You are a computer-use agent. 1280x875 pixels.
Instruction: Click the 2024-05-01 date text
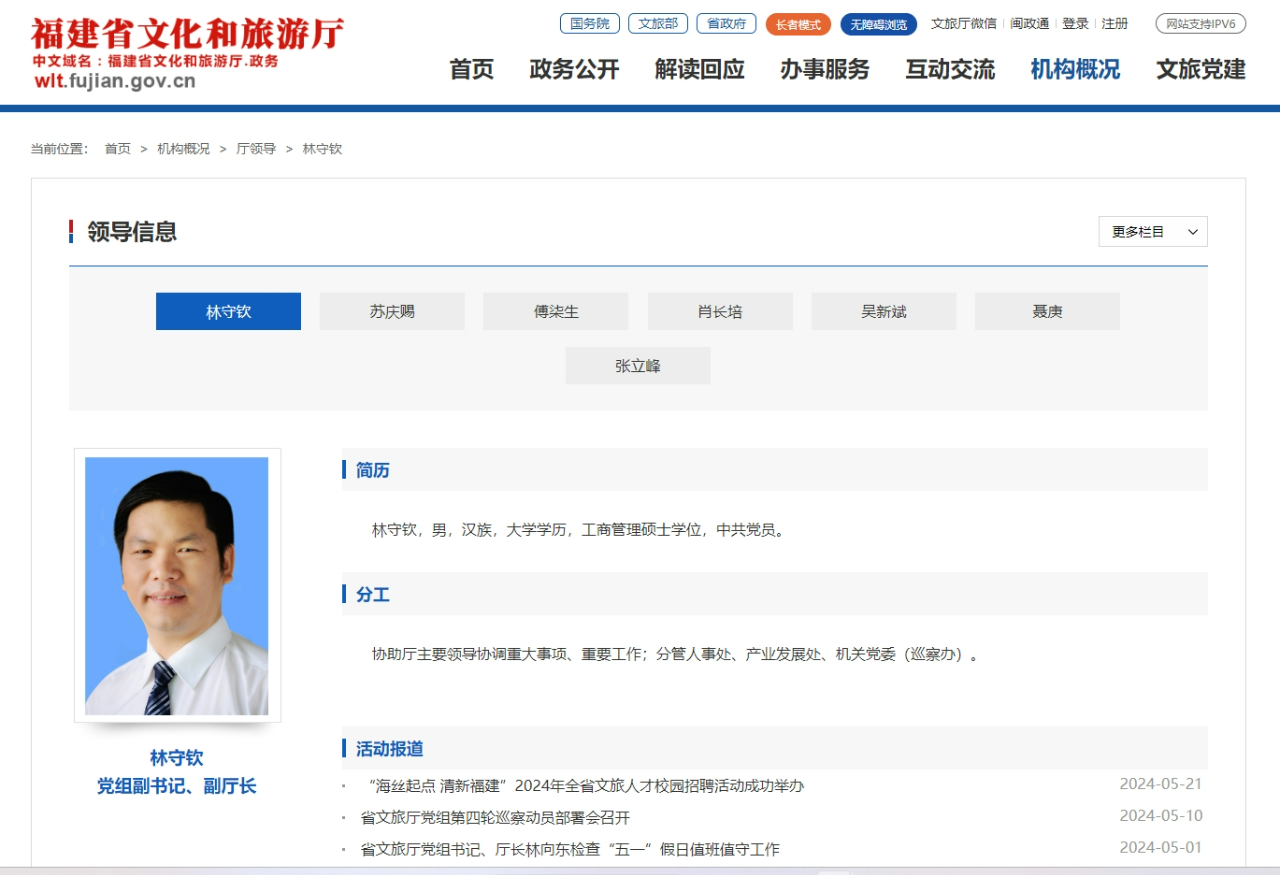coord(1161,848)
